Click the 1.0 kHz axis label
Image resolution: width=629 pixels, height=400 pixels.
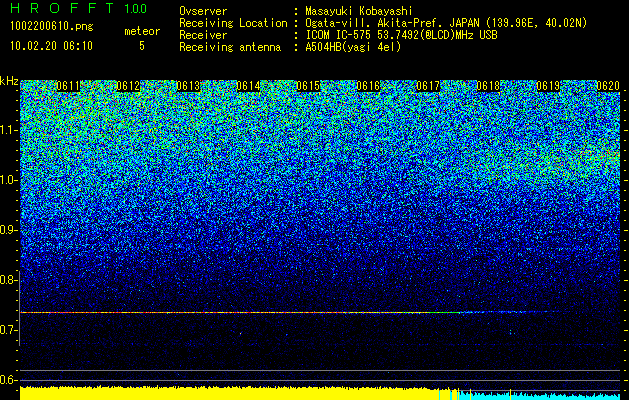click(9, 180)
